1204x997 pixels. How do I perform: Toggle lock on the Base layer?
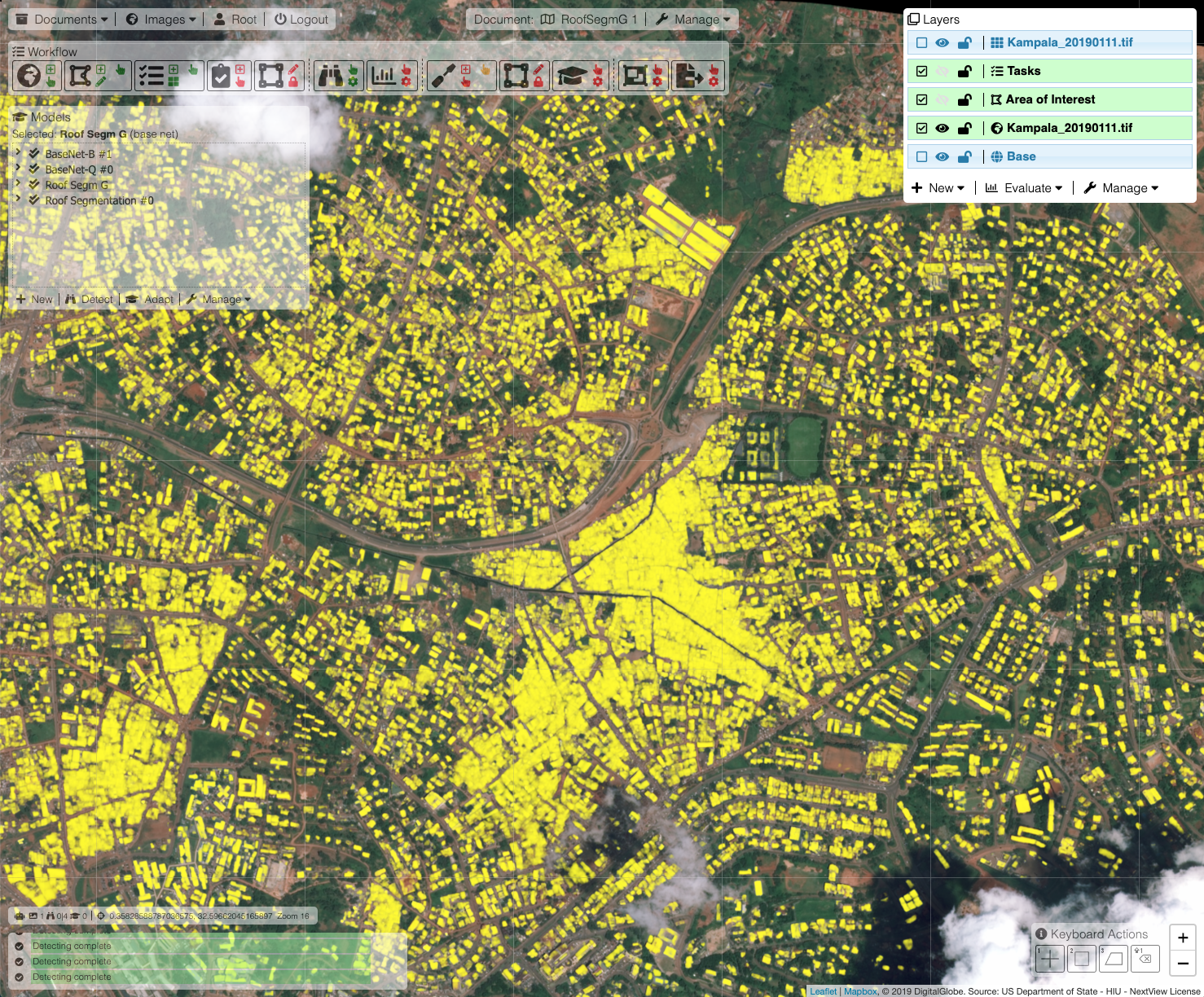pyautogui.click(x=965, y=156)
